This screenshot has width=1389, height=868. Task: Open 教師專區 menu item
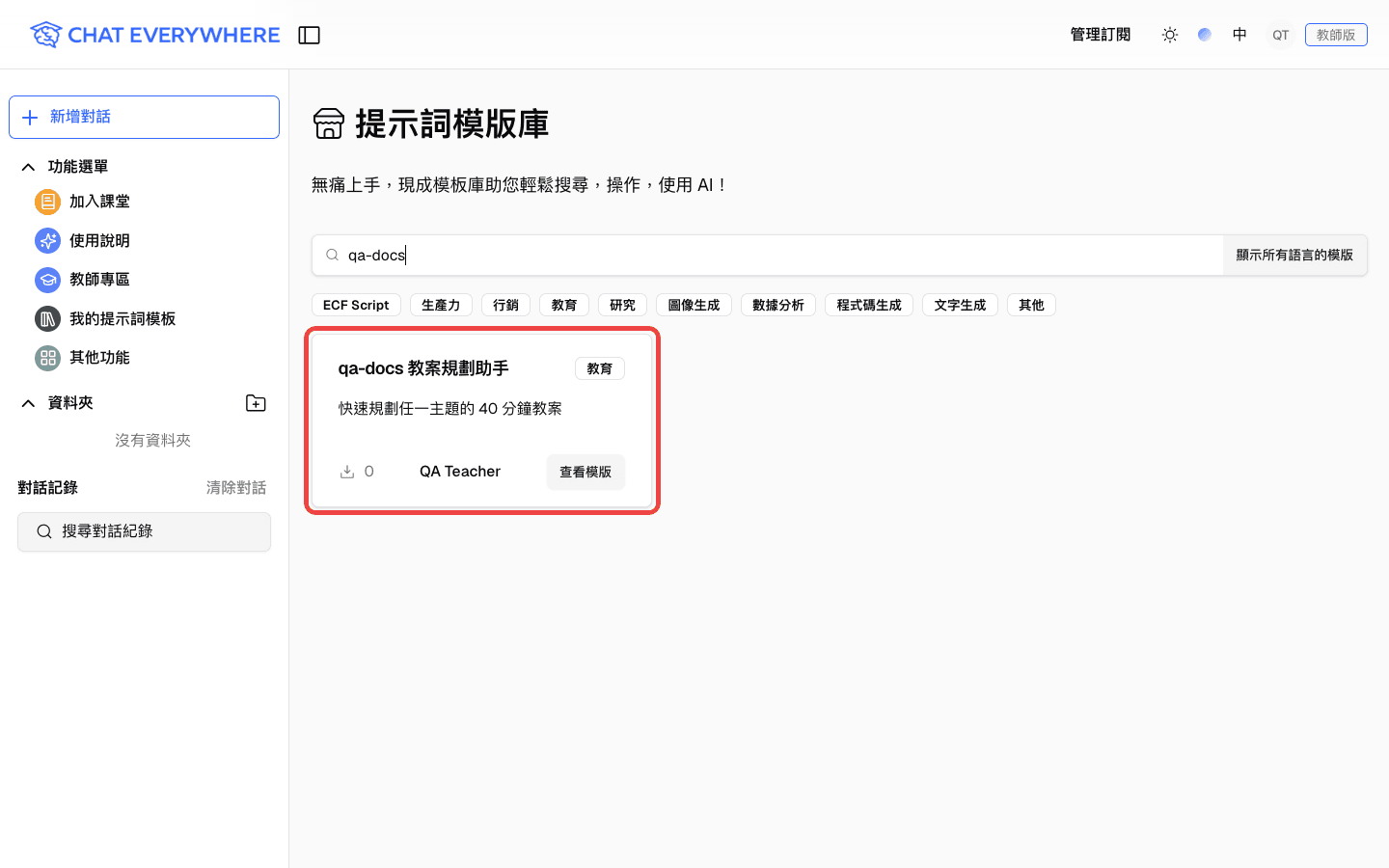click(x=99, y=280)
